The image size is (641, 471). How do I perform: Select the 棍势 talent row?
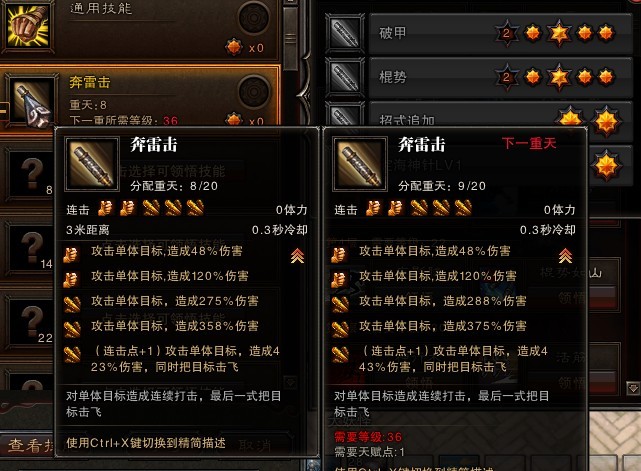[x=501, y=77]
